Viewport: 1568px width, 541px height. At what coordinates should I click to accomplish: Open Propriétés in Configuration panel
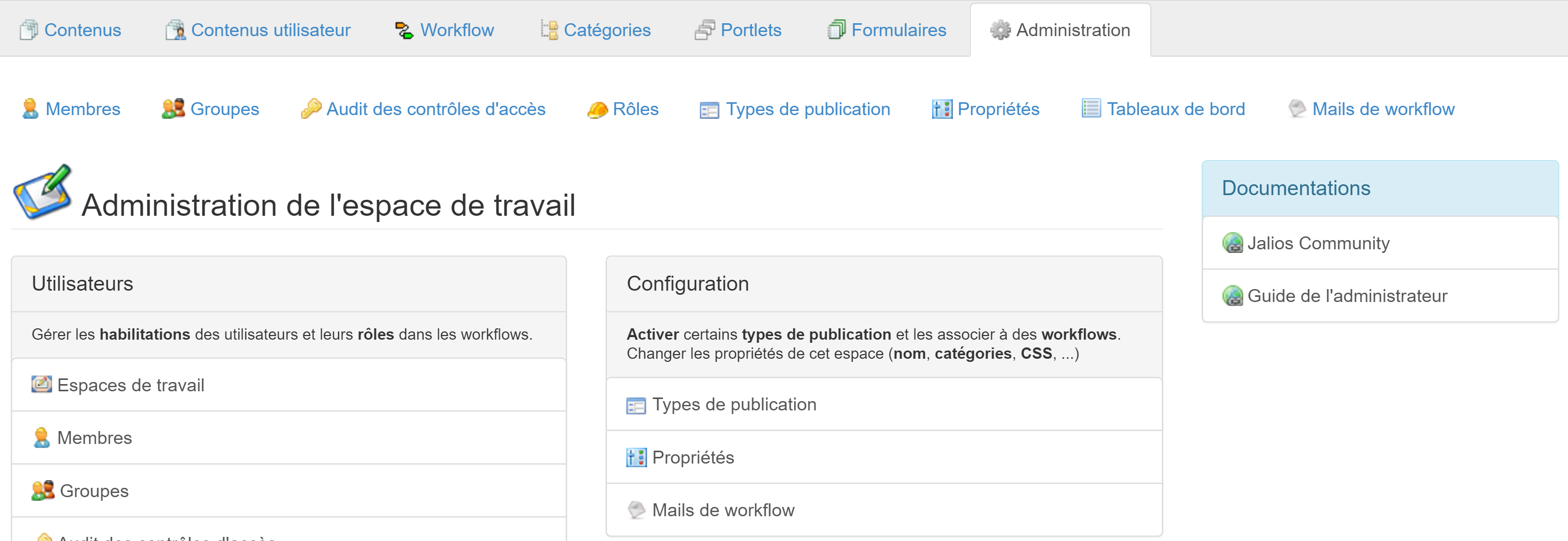pos(884,457)
